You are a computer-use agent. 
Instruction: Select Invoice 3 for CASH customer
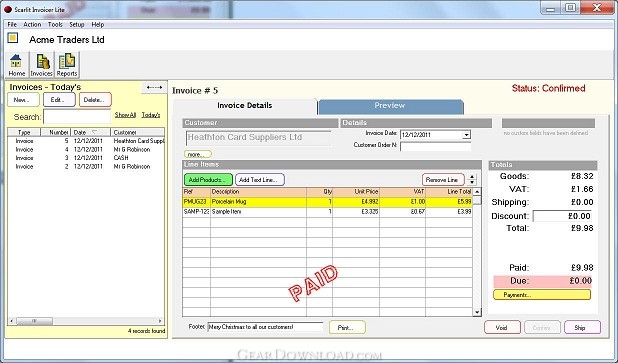click(86, 158)
